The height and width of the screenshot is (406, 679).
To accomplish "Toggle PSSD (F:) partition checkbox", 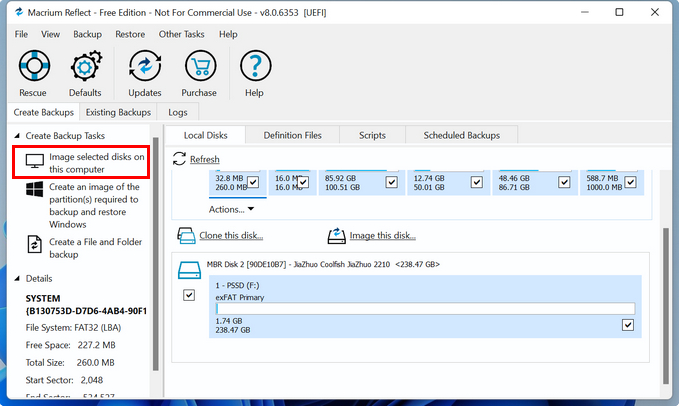I will tap(628, 325).
